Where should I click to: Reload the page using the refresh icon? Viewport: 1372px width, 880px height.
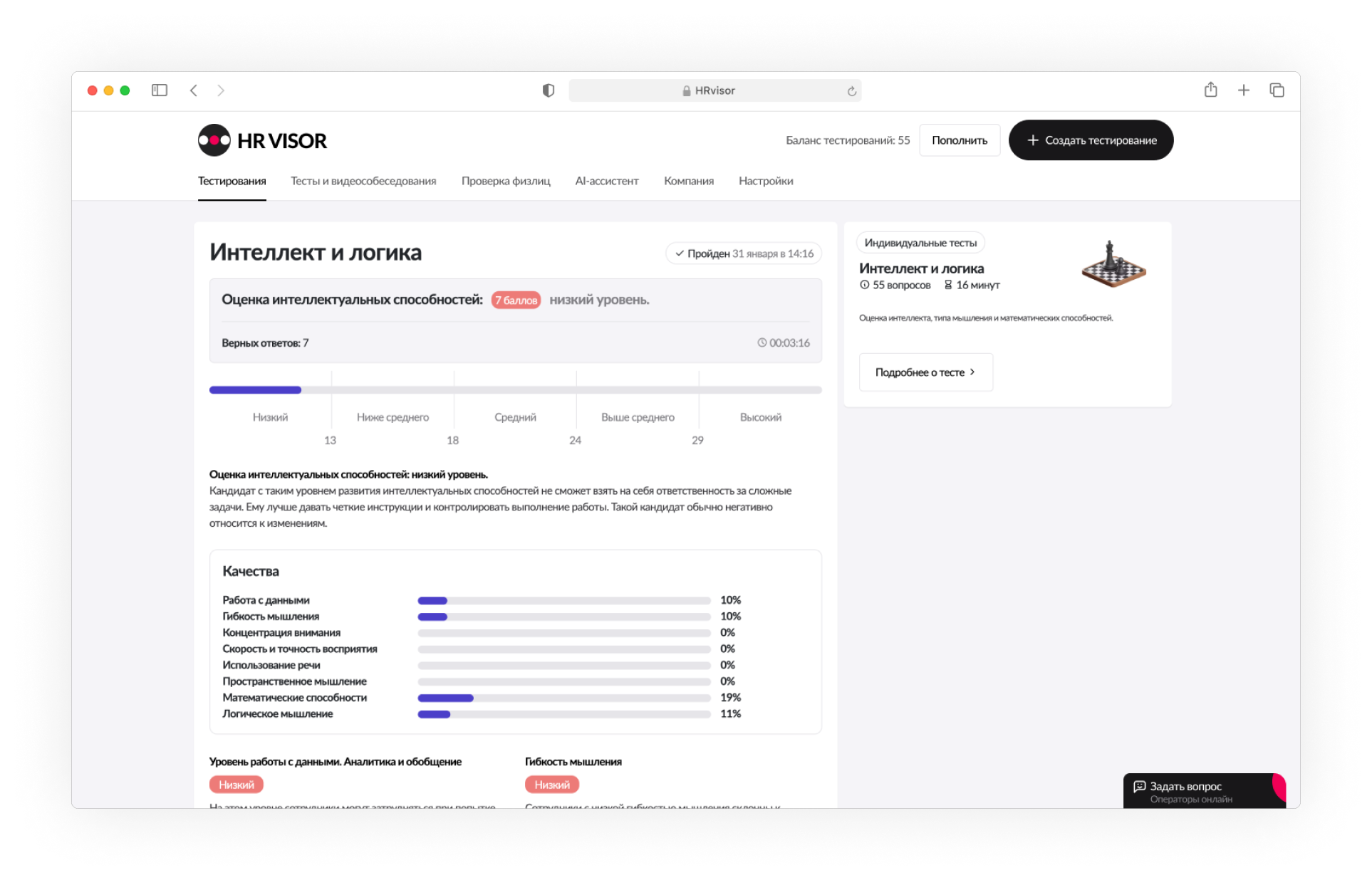(851, 91)
